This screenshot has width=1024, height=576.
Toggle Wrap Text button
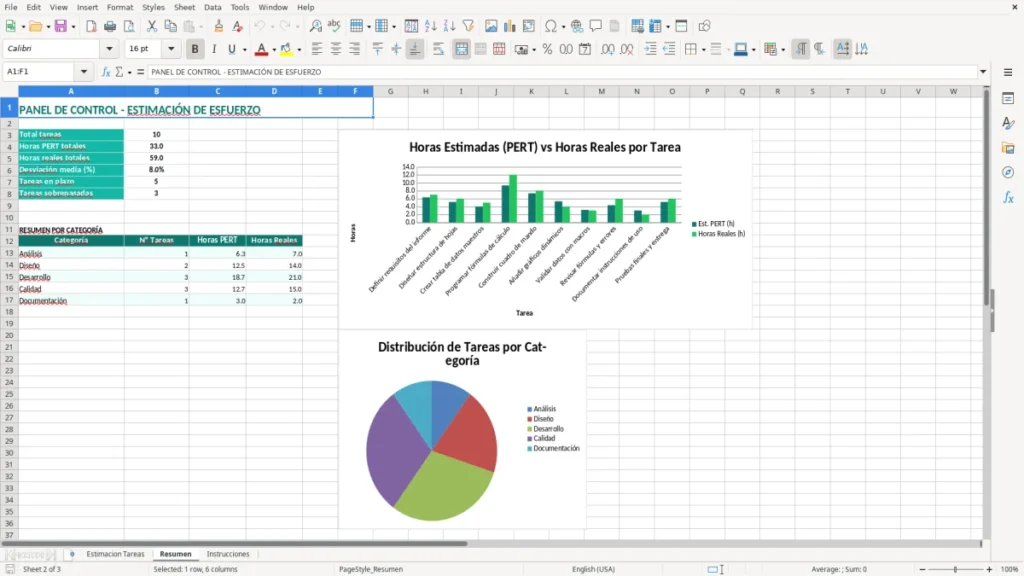[x=438, y=49]
